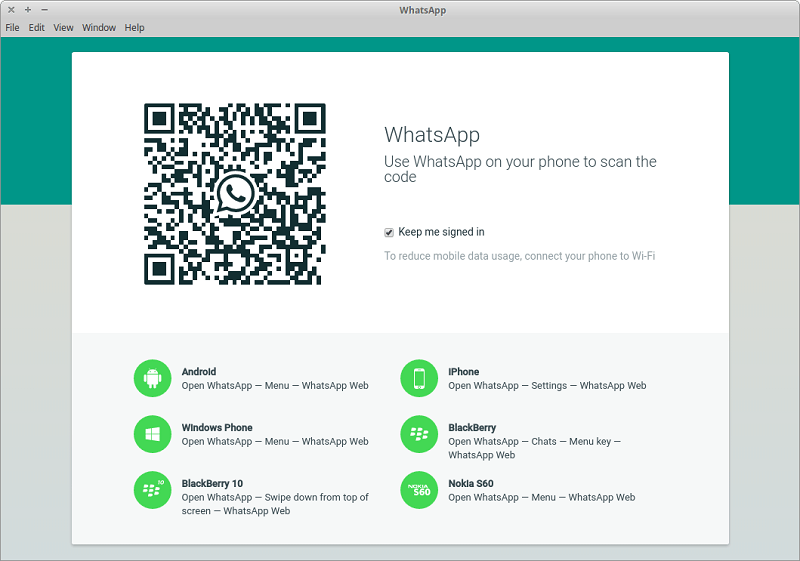Open the Window menu
The width and height of the screenshot is (800, 561).
[x=99, y=28]
